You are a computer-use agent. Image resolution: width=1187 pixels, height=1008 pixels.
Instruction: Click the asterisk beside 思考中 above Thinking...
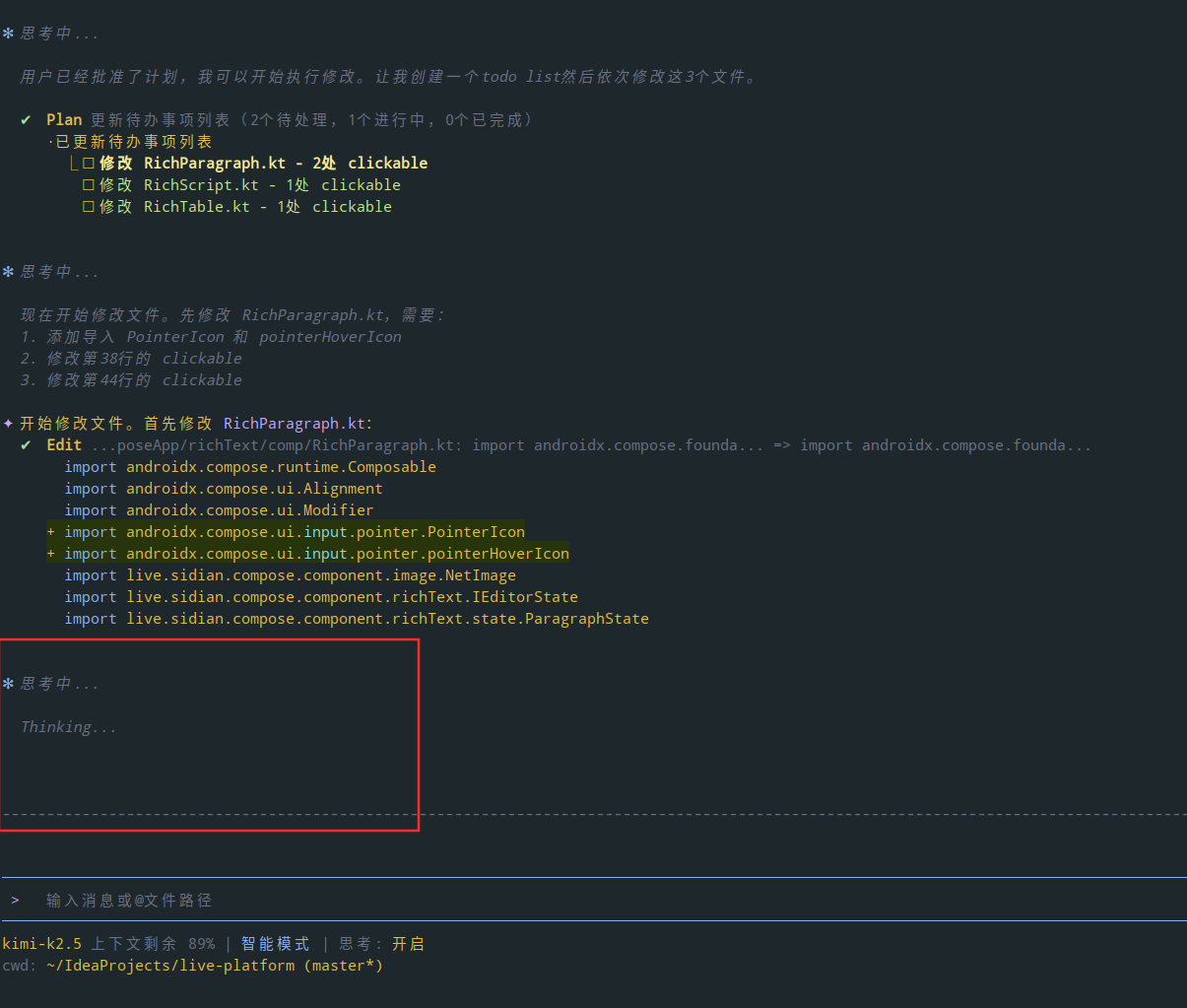(8, 684)
